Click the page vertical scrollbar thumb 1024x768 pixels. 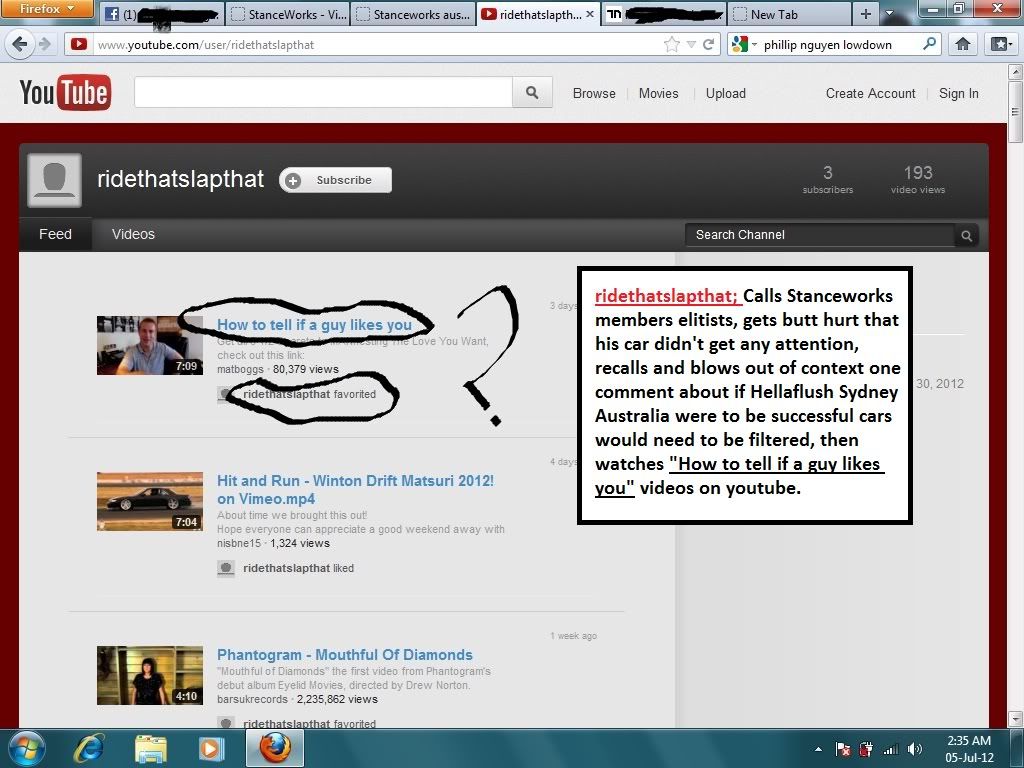click(x=1015, y=111)
